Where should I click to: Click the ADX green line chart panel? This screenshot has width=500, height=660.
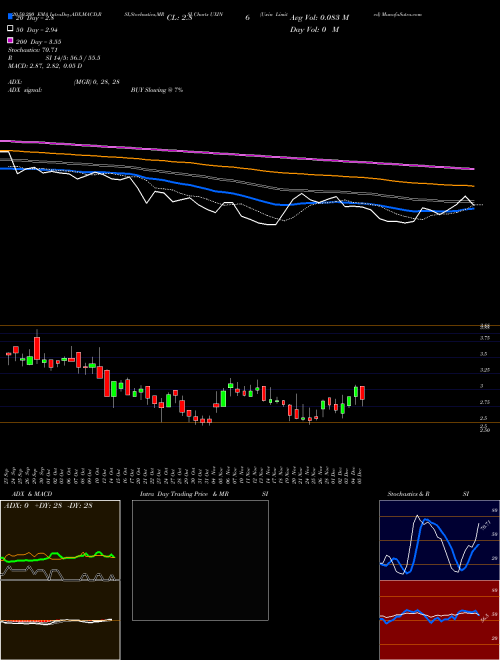tap(60, 540)
